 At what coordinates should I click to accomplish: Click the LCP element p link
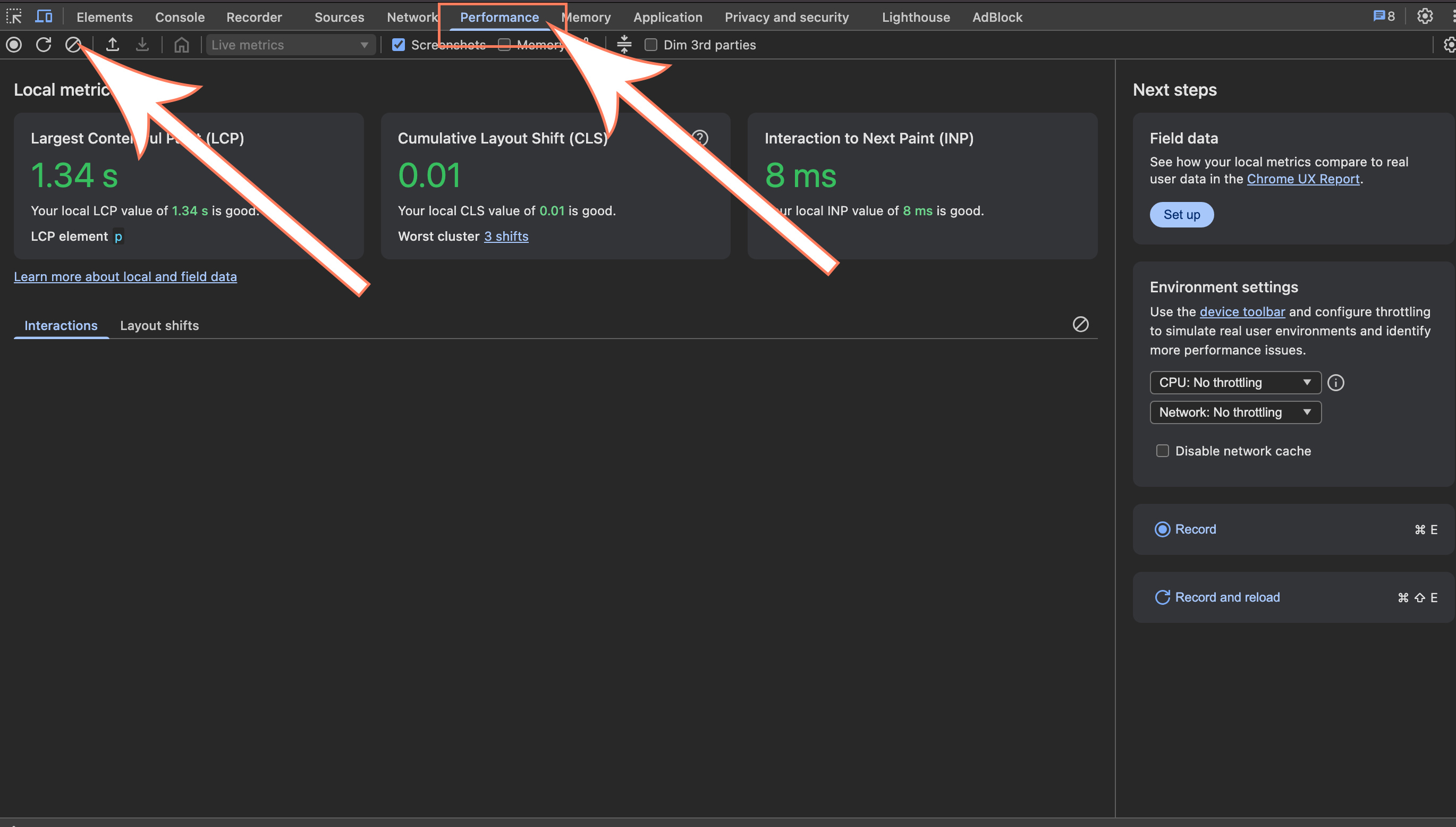coord(118,237)
